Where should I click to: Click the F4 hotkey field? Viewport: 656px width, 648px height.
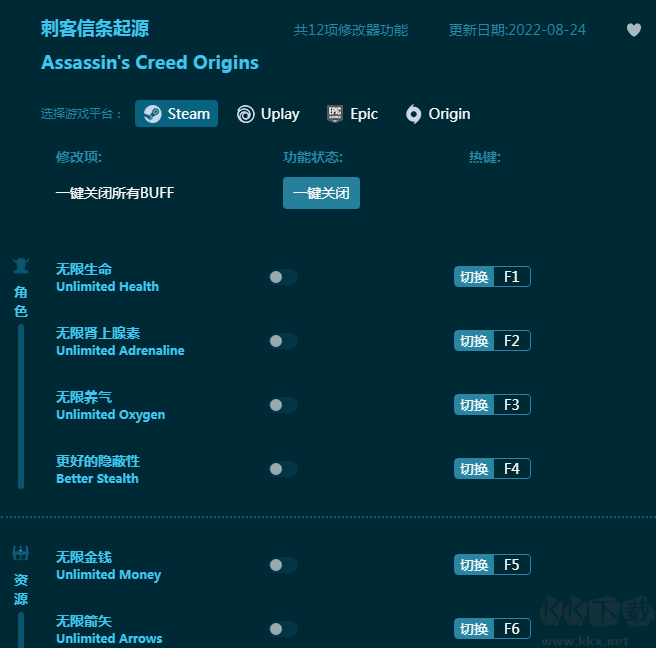pos(512,469)
